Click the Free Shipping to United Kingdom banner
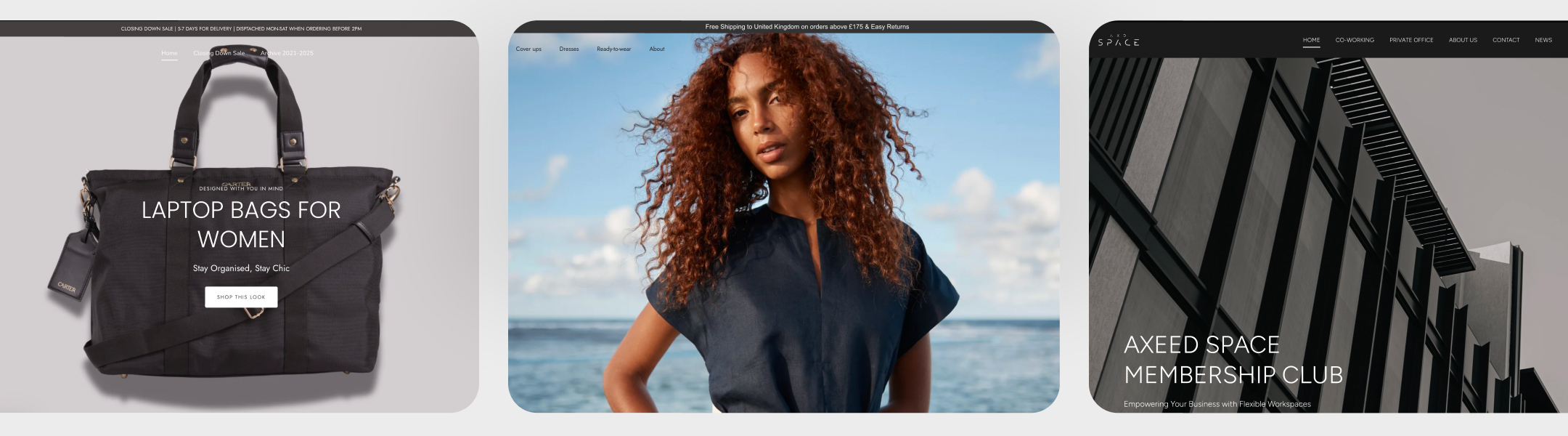The width and height of the screenshot is (1568, 436). tap(784, 27)
